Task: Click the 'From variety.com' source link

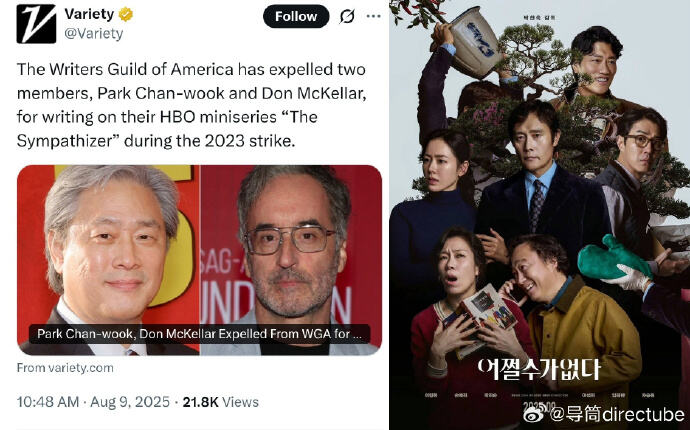Action: click(65, 368)
